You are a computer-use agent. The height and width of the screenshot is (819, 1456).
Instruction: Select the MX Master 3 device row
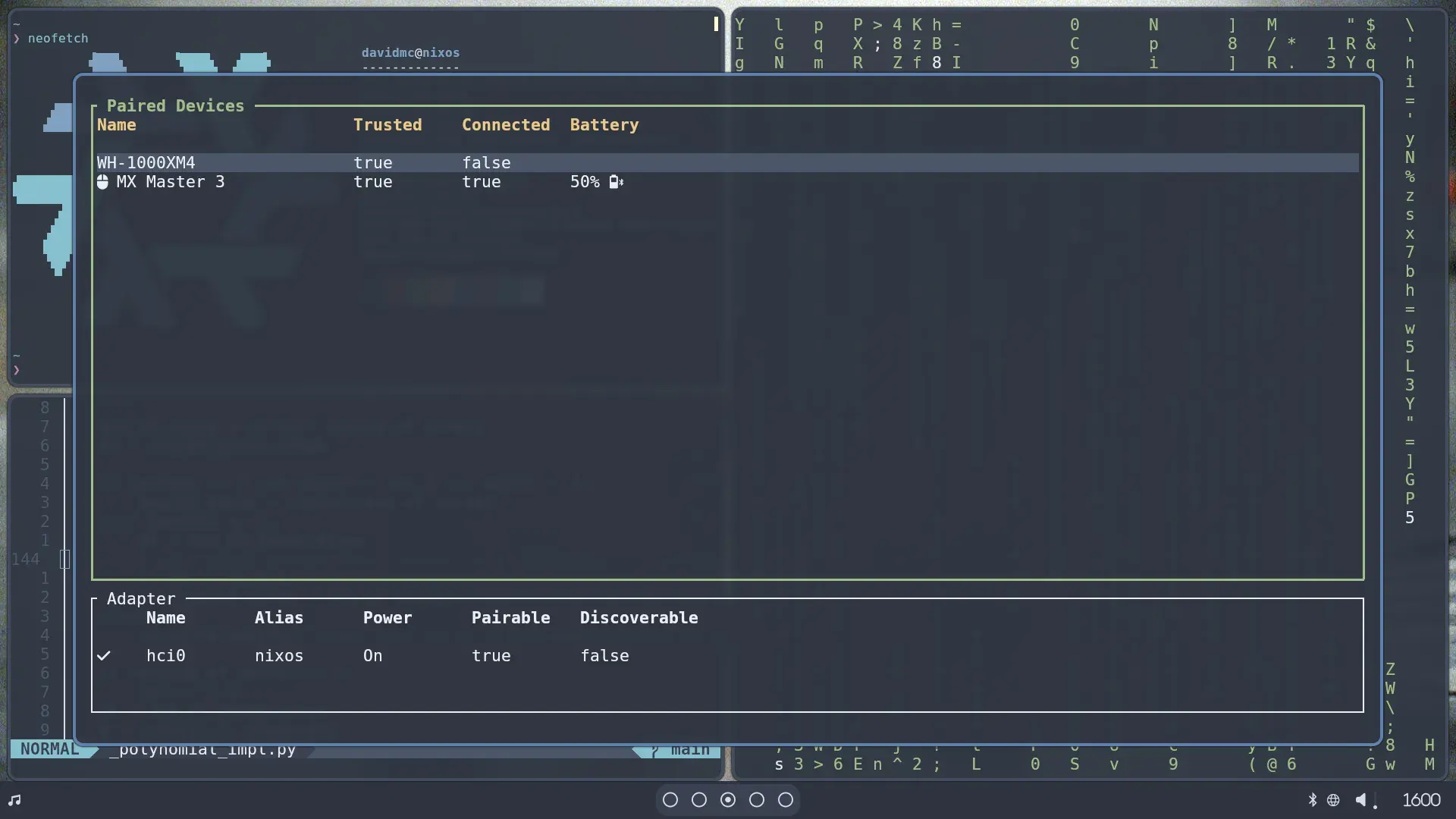170,182
